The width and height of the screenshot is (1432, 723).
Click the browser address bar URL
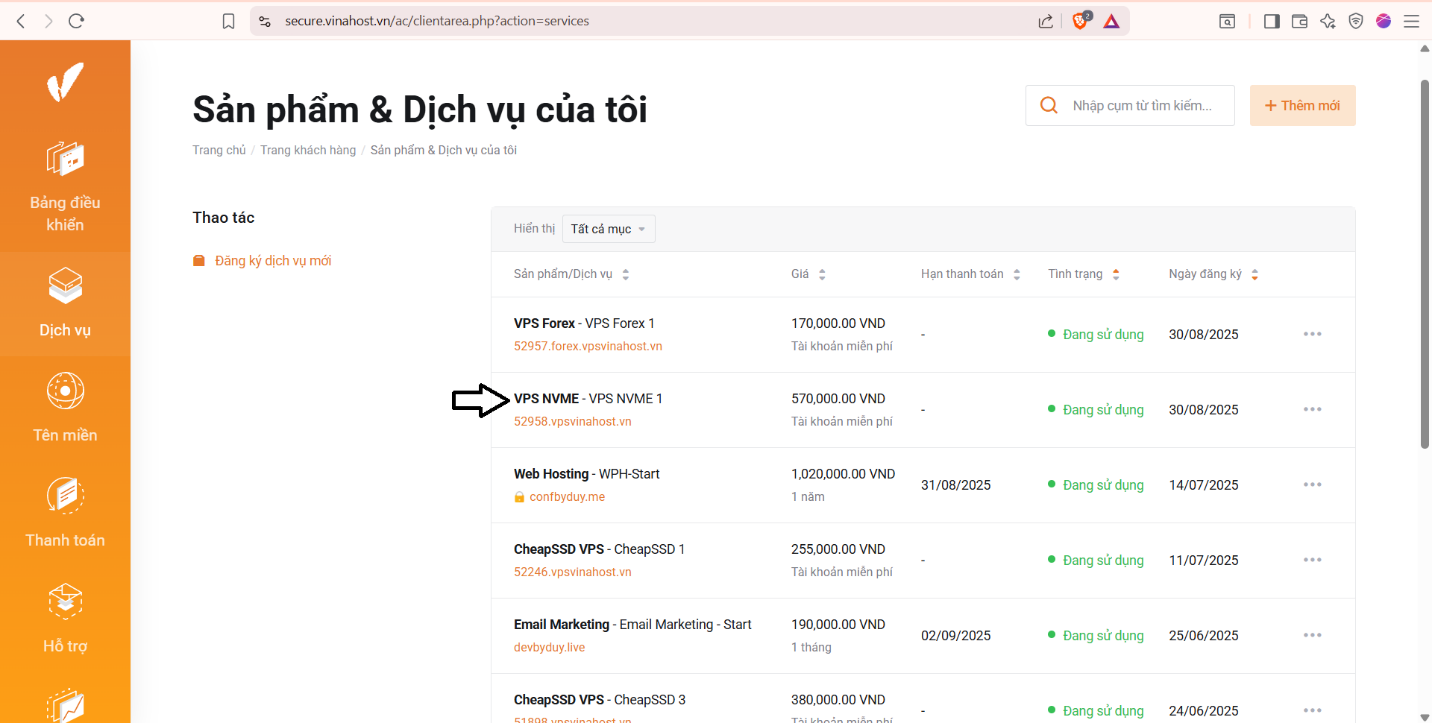point(437,21)
